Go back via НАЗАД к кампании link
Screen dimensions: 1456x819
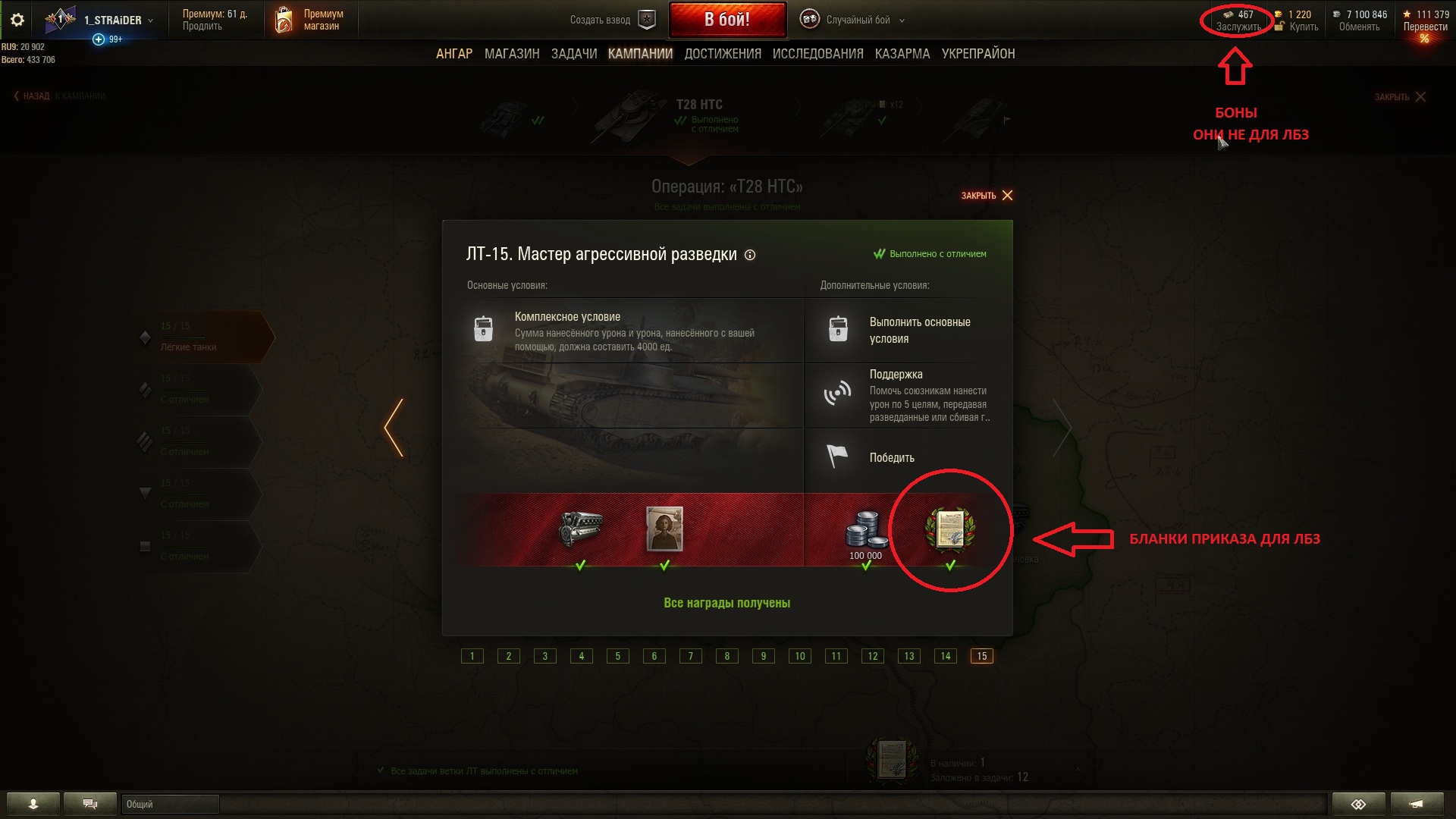tap(59, 96)
